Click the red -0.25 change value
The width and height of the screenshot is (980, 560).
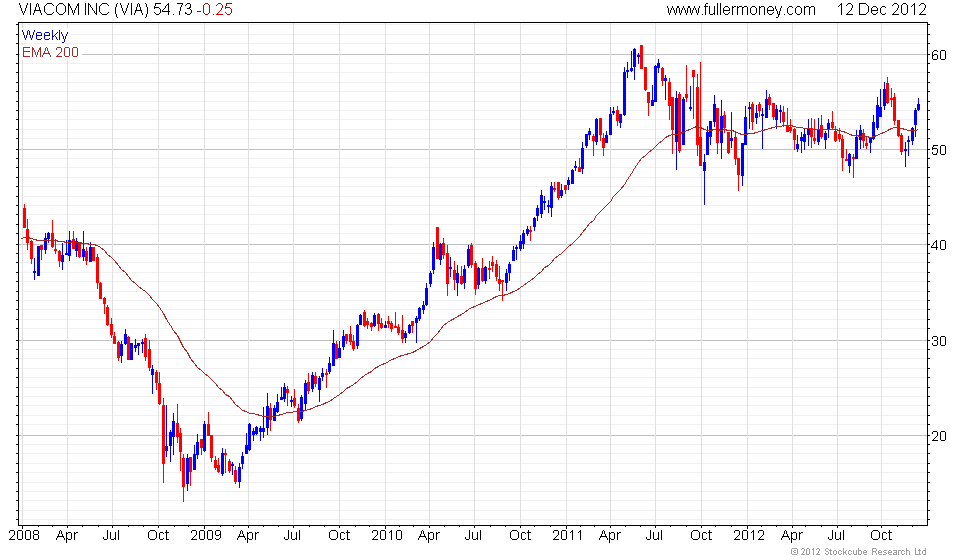click(x=214, y=9)
